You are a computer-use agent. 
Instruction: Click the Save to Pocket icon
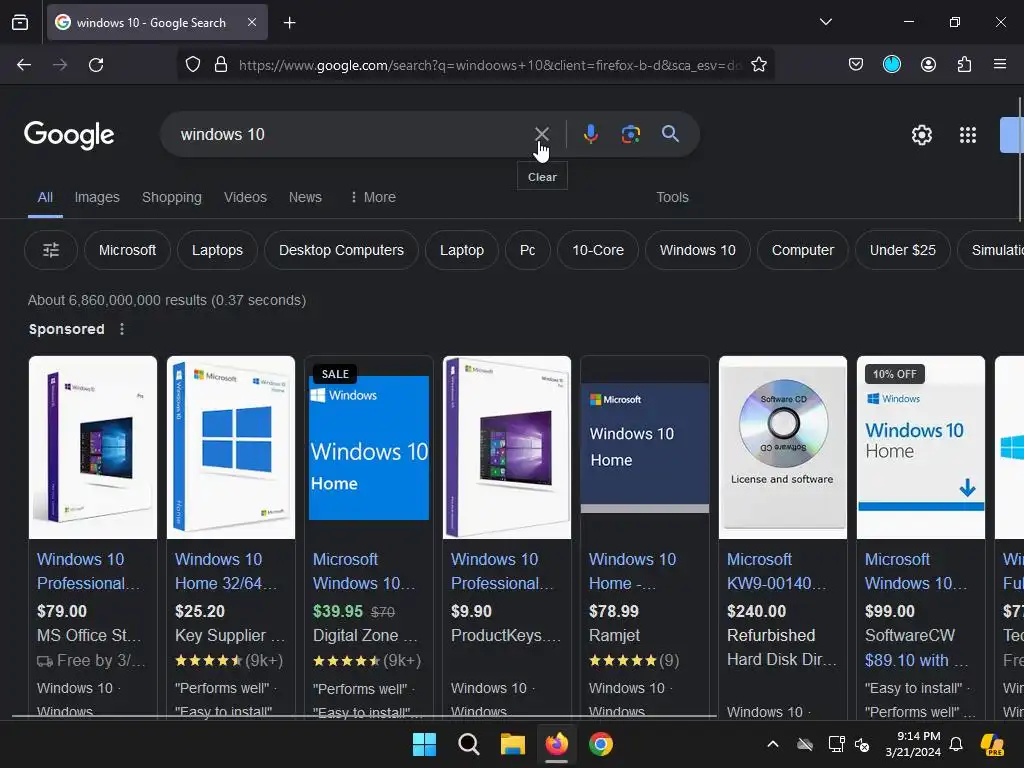(x=856, y=64)
